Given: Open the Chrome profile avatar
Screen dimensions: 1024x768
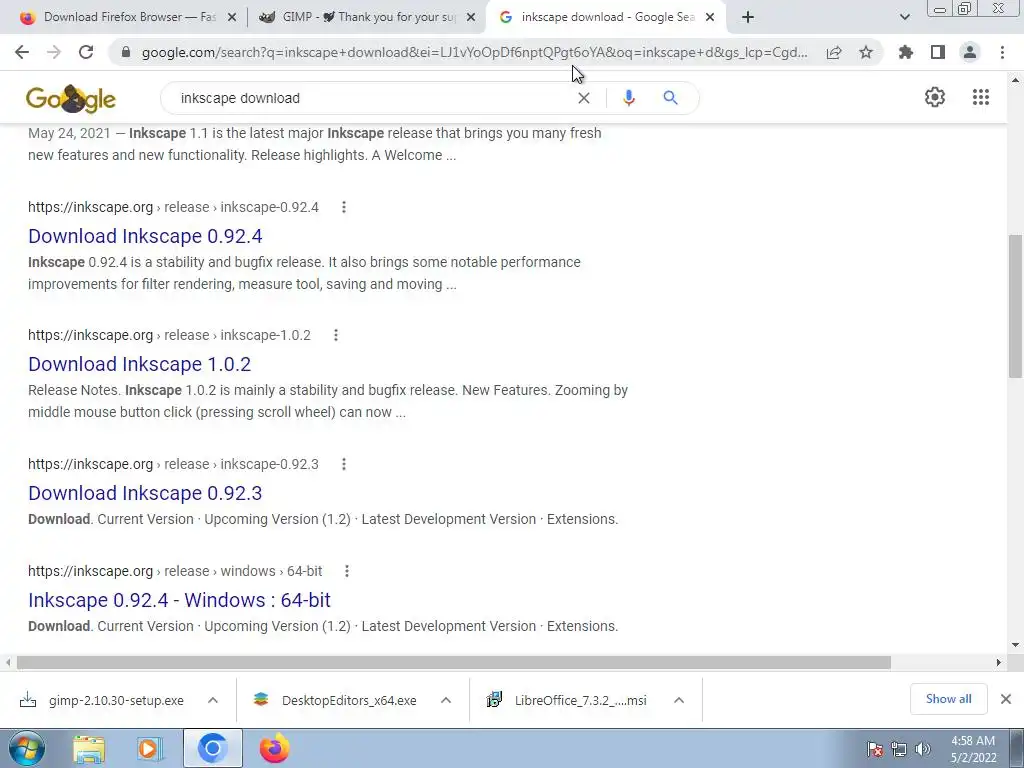Looking at the screenshot, I should click(970, 52).
